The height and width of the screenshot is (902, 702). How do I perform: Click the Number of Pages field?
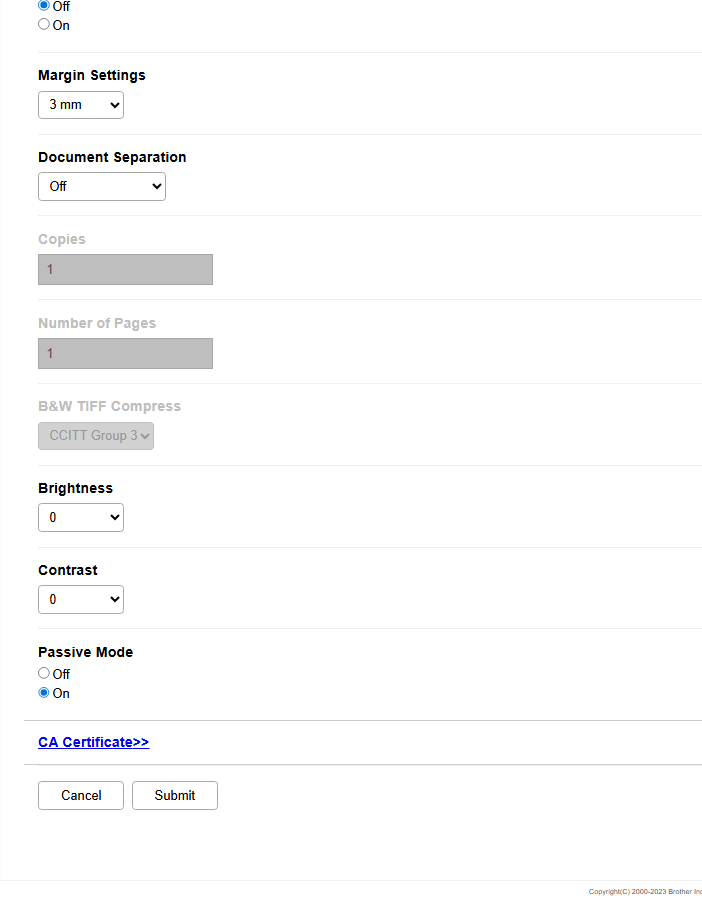[x=125, y=353]
